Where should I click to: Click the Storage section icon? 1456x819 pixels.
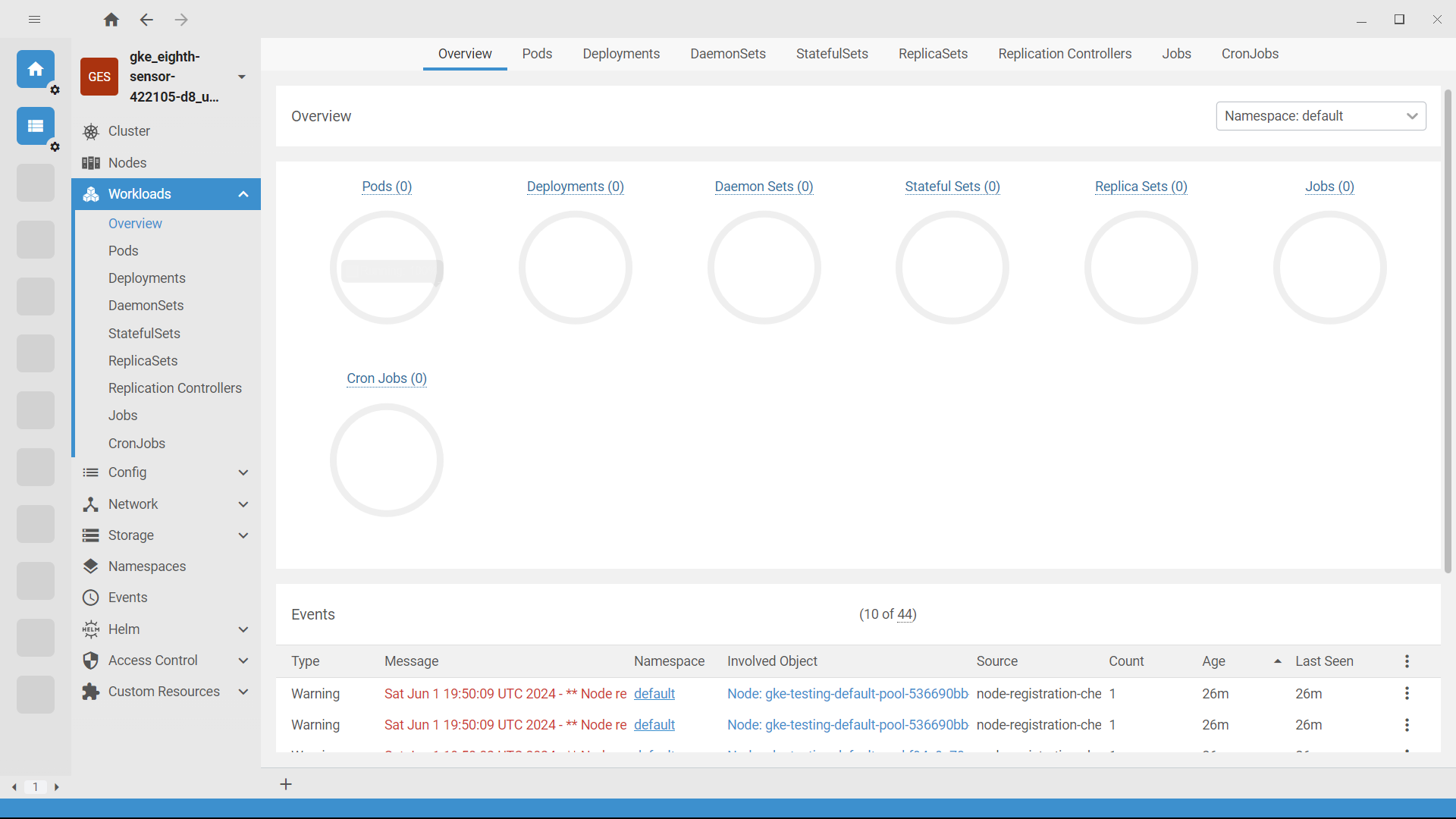point(90,535)
